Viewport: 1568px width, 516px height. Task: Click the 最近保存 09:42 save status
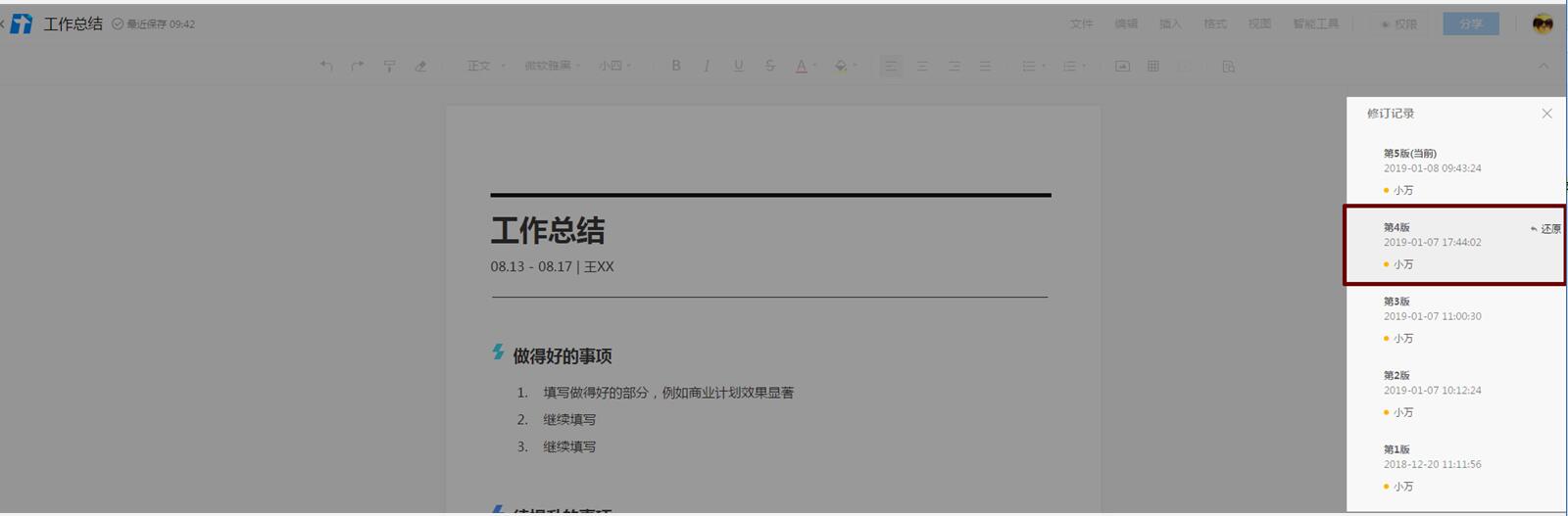pyautogui.click(x=154, y=24)
